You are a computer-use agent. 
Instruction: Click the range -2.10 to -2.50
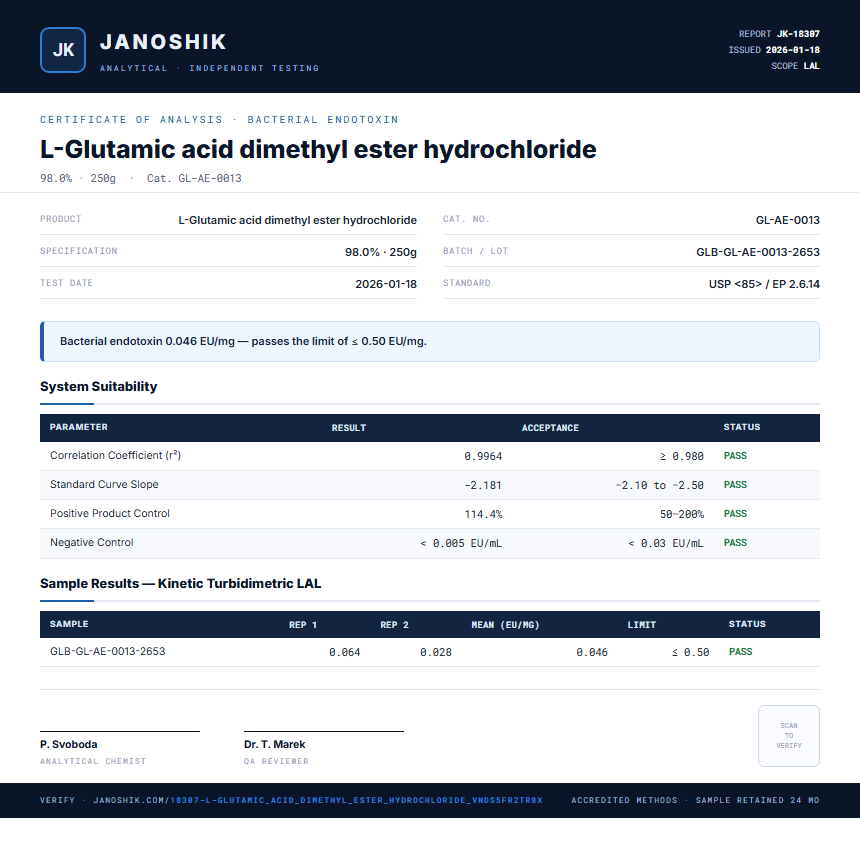tap(659, 486)
